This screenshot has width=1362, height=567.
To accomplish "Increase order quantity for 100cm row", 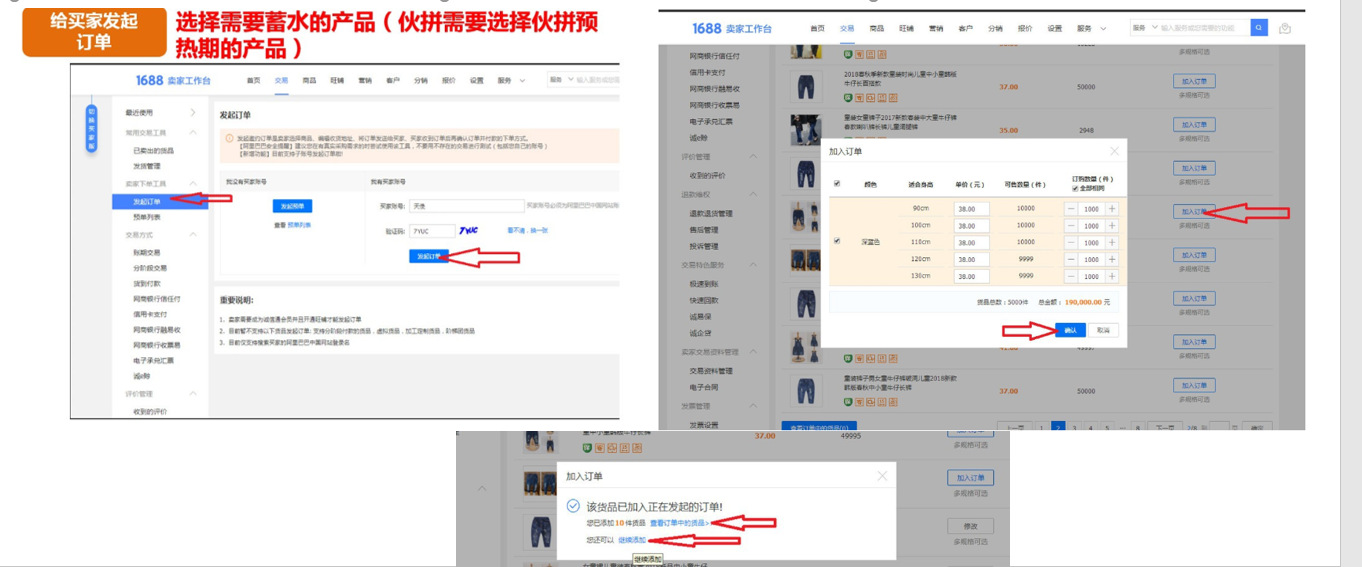I will pos(1111,226).
